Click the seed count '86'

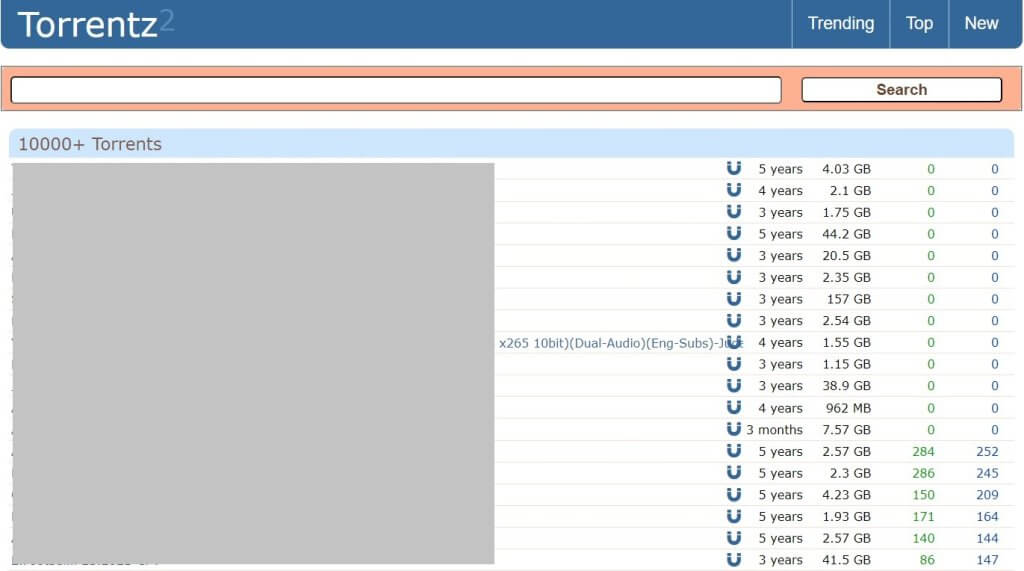coord(927,560)
